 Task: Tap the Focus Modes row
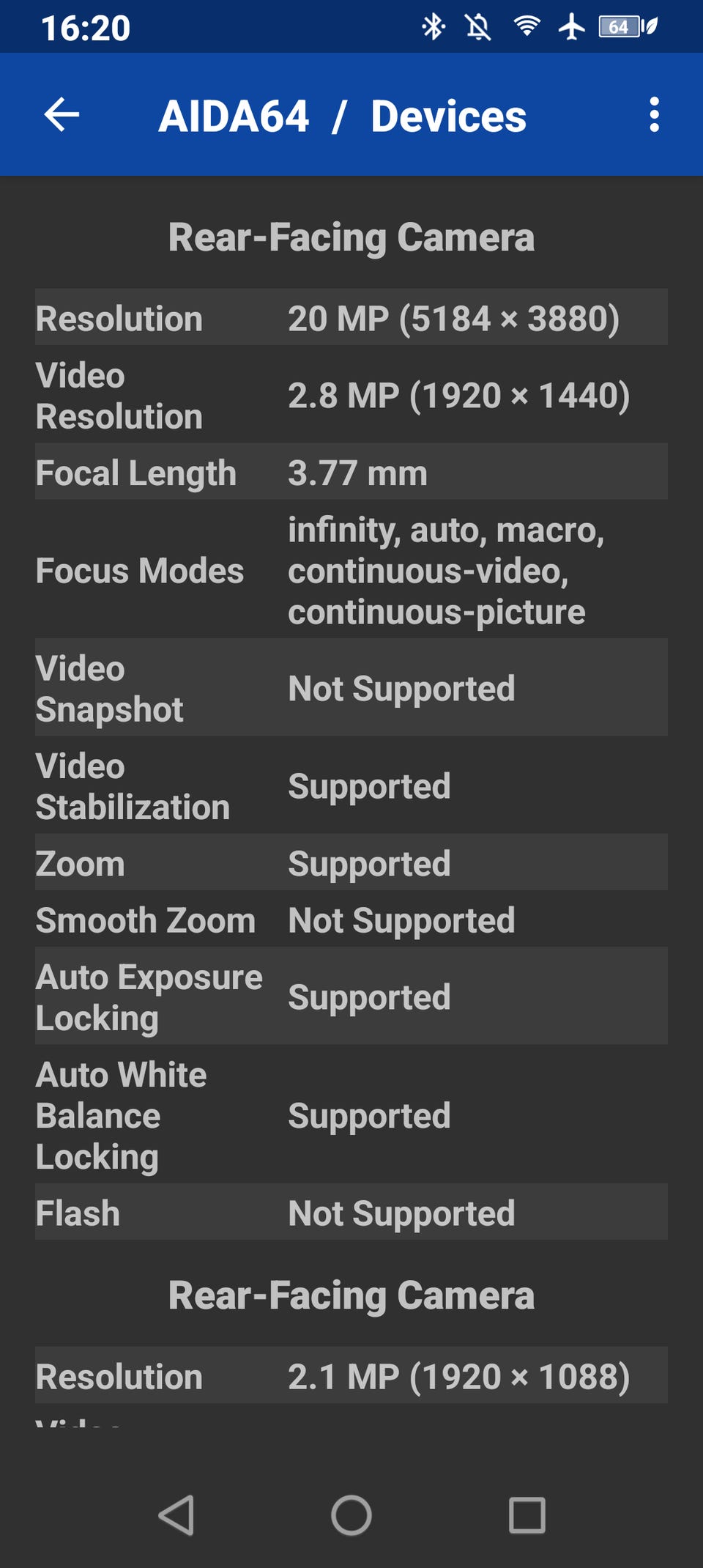coord(351,570)
